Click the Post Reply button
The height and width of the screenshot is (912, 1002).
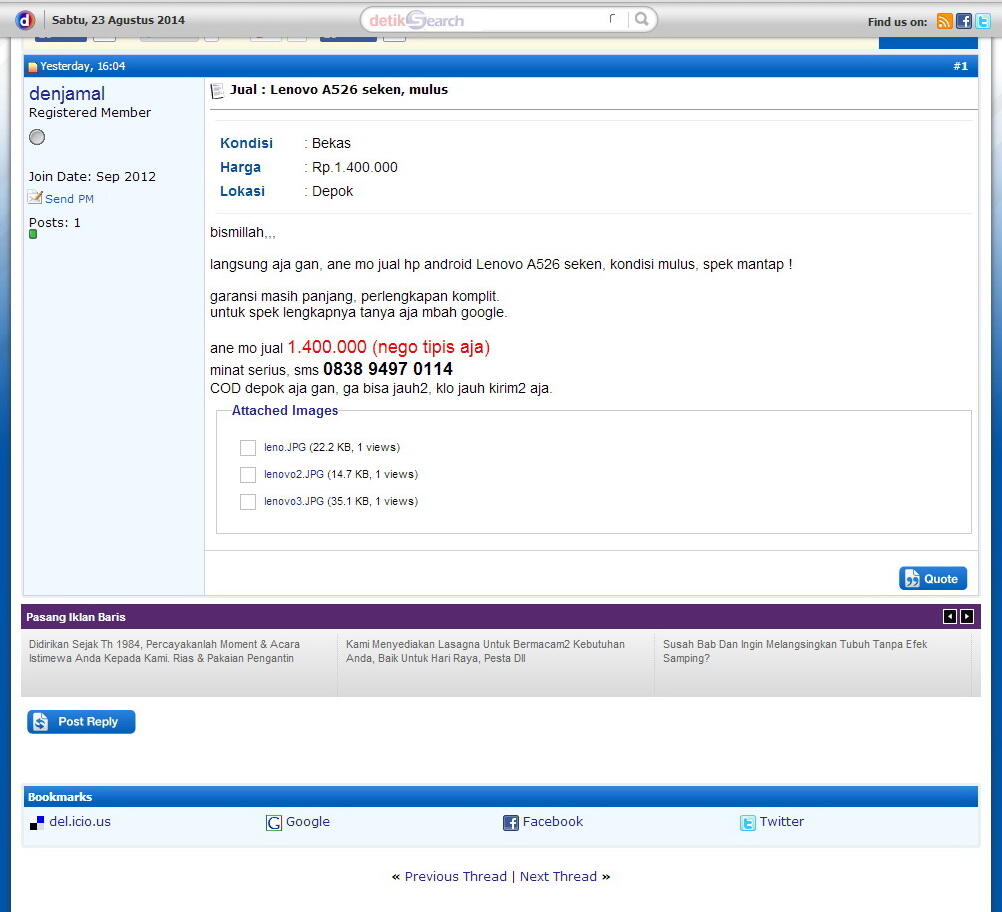click(81, 722)
